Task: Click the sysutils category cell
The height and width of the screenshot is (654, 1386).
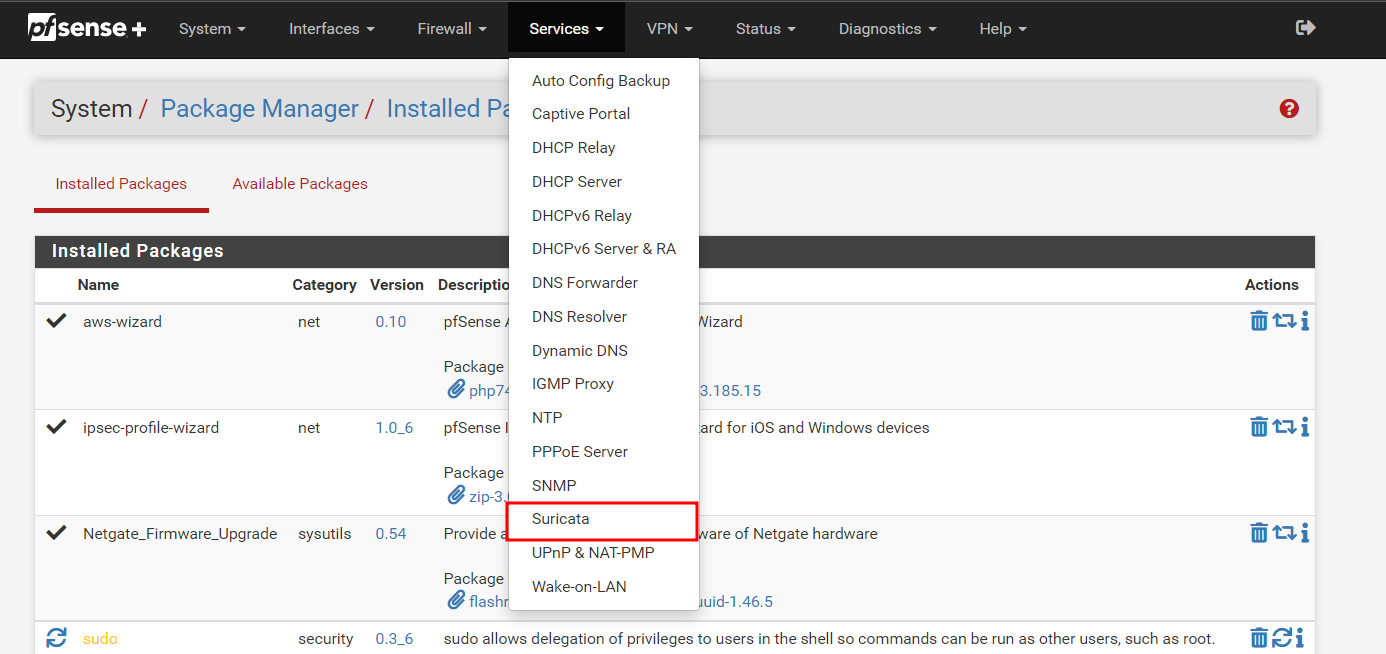Action: click(x=325, y=534)
